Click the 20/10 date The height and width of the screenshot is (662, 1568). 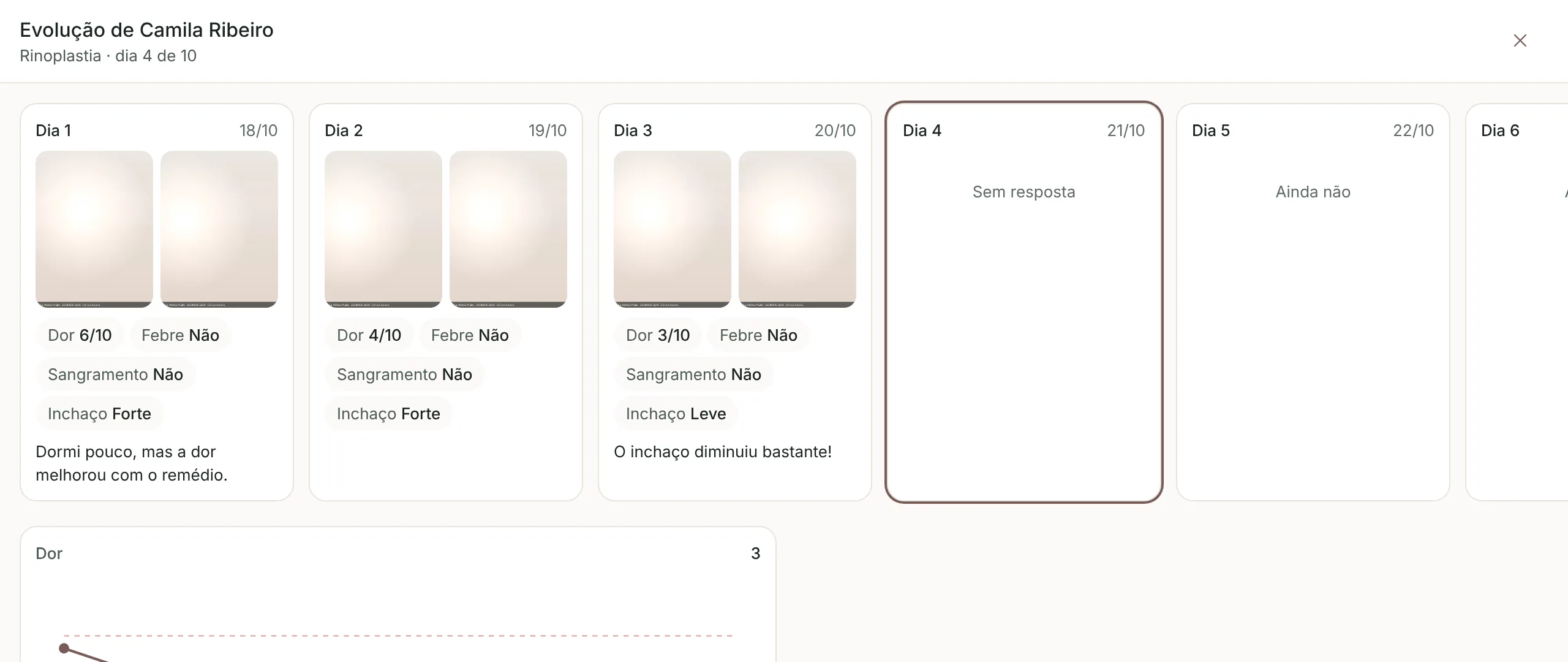point(835,131)
